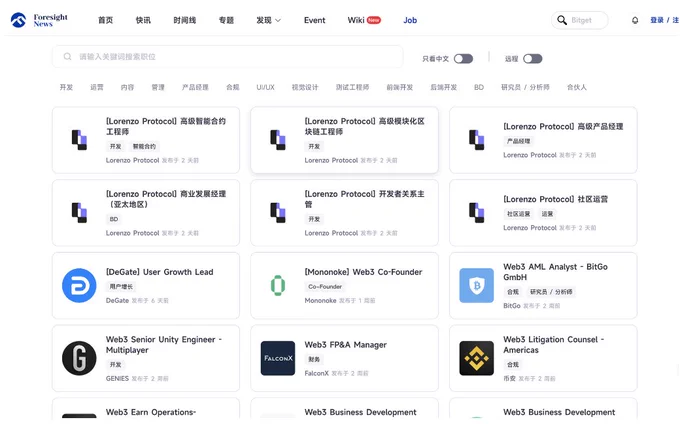Filter jobs by 管理 category
This screenshot has width=680, height=424.
point(158,87)
